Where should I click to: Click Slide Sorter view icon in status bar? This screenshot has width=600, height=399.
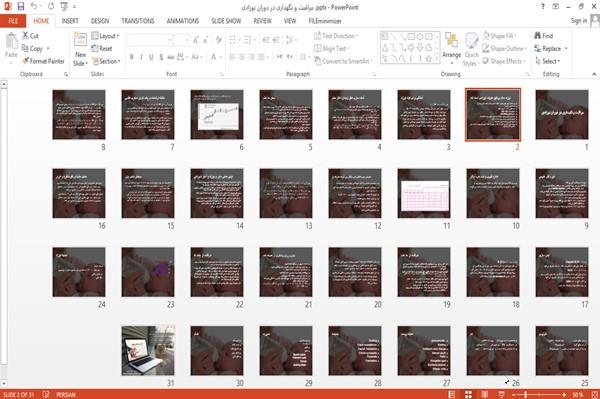pos(468,394)
